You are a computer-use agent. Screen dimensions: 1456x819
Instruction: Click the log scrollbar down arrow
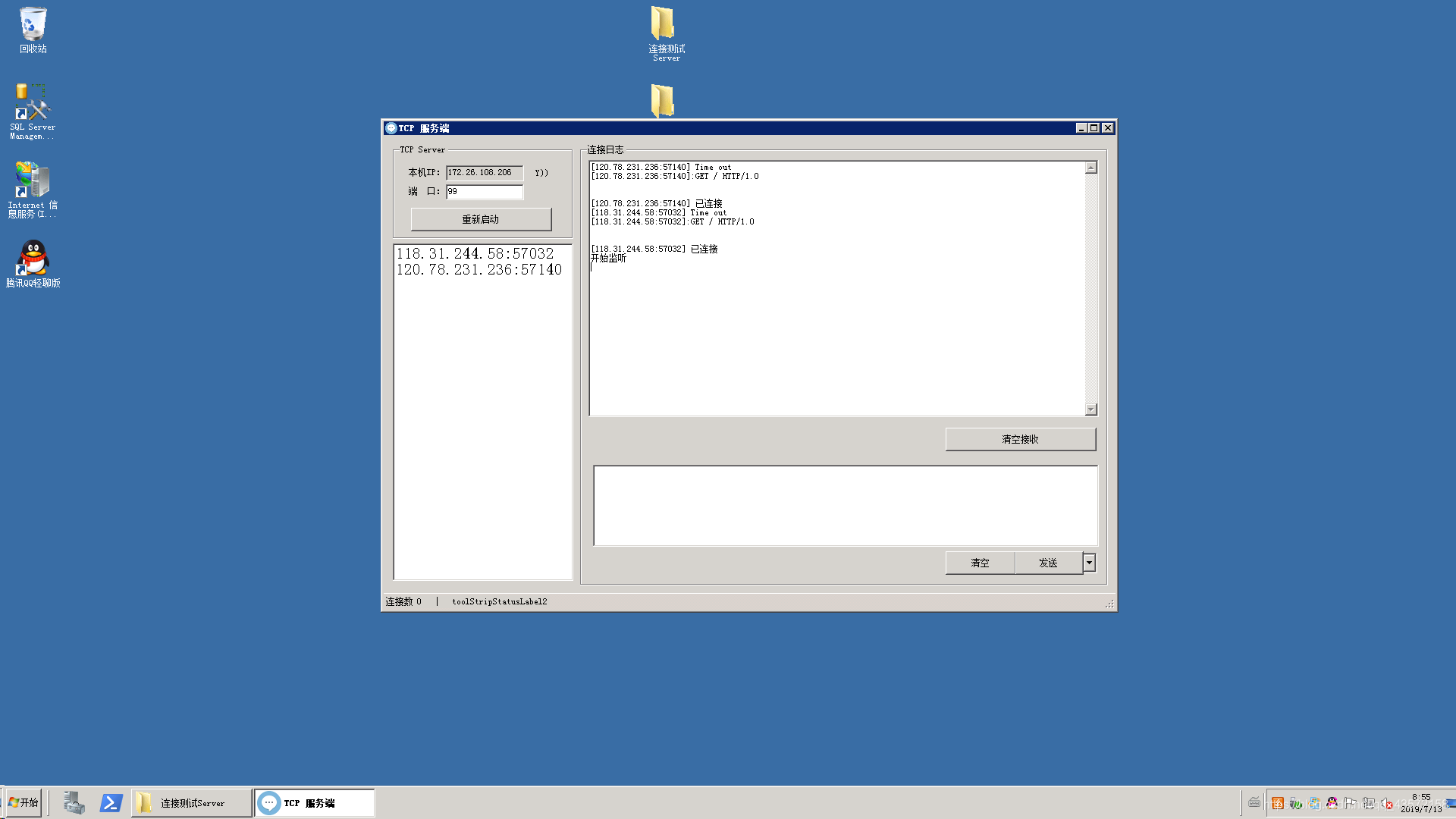click(x=1091, y=409)
